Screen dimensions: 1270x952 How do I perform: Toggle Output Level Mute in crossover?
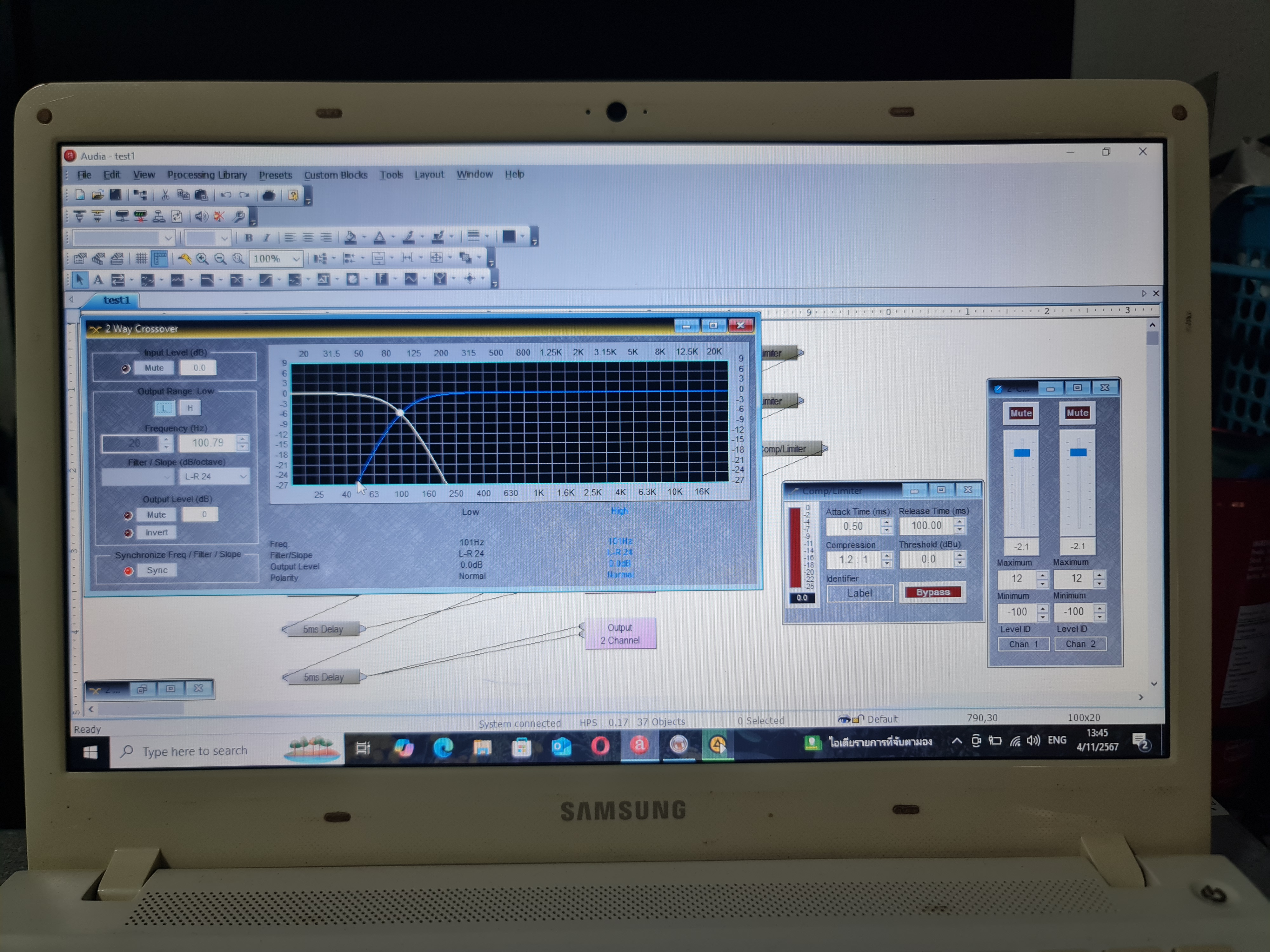(156, 515)
